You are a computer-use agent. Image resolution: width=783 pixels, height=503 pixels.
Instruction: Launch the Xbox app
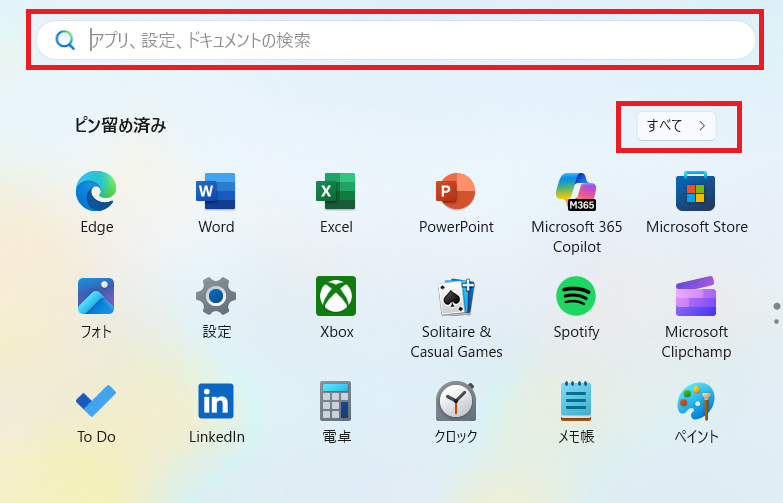click(x=336, y=296)
